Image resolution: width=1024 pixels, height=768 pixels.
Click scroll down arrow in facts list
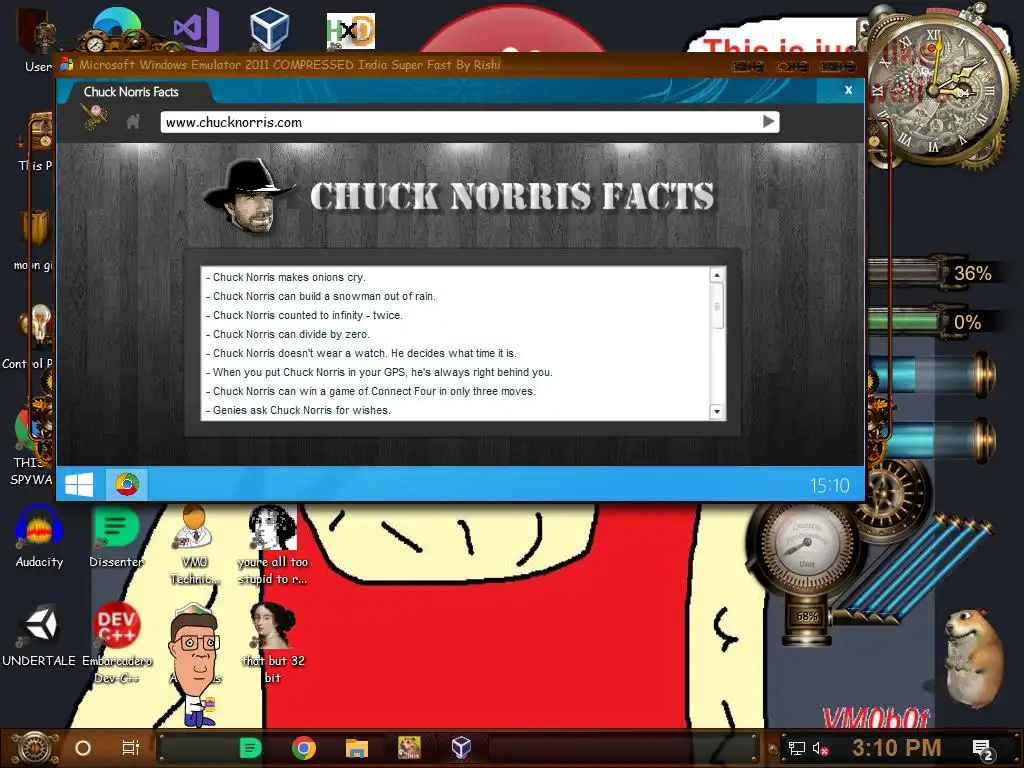(x=717, y=411)
